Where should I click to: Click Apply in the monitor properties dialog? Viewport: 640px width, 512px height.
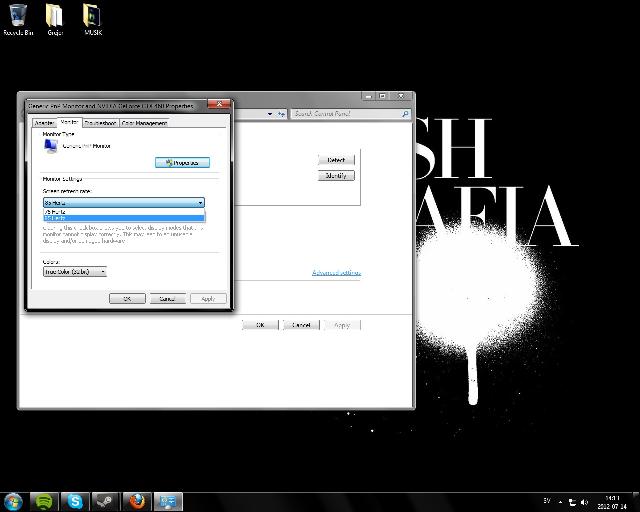pyautogui.click(x=208, y=299)
